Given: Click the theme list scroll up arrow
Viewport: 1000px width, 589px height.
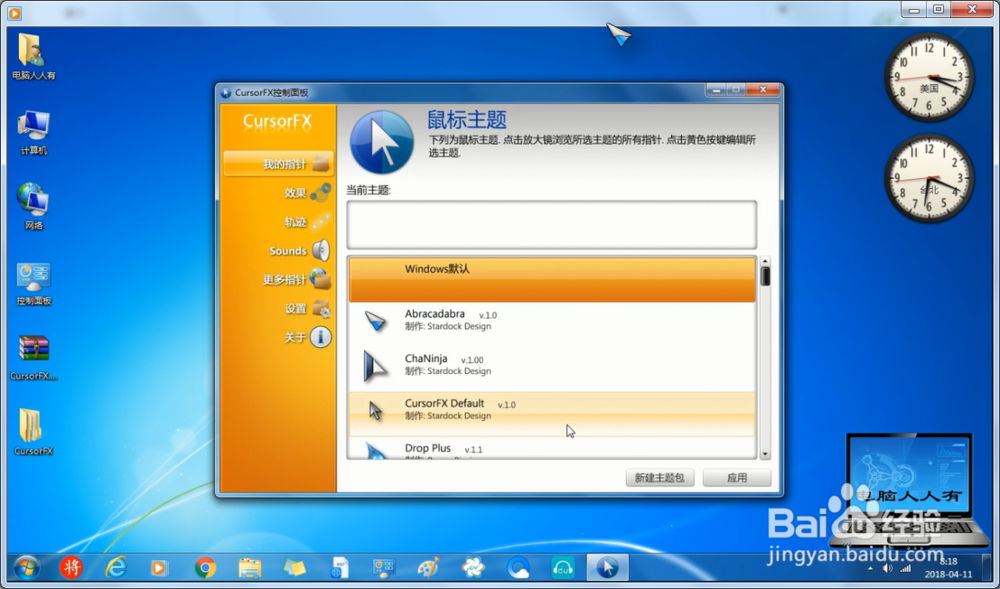Looking at the screenshot, I should [x=765, y=261].
